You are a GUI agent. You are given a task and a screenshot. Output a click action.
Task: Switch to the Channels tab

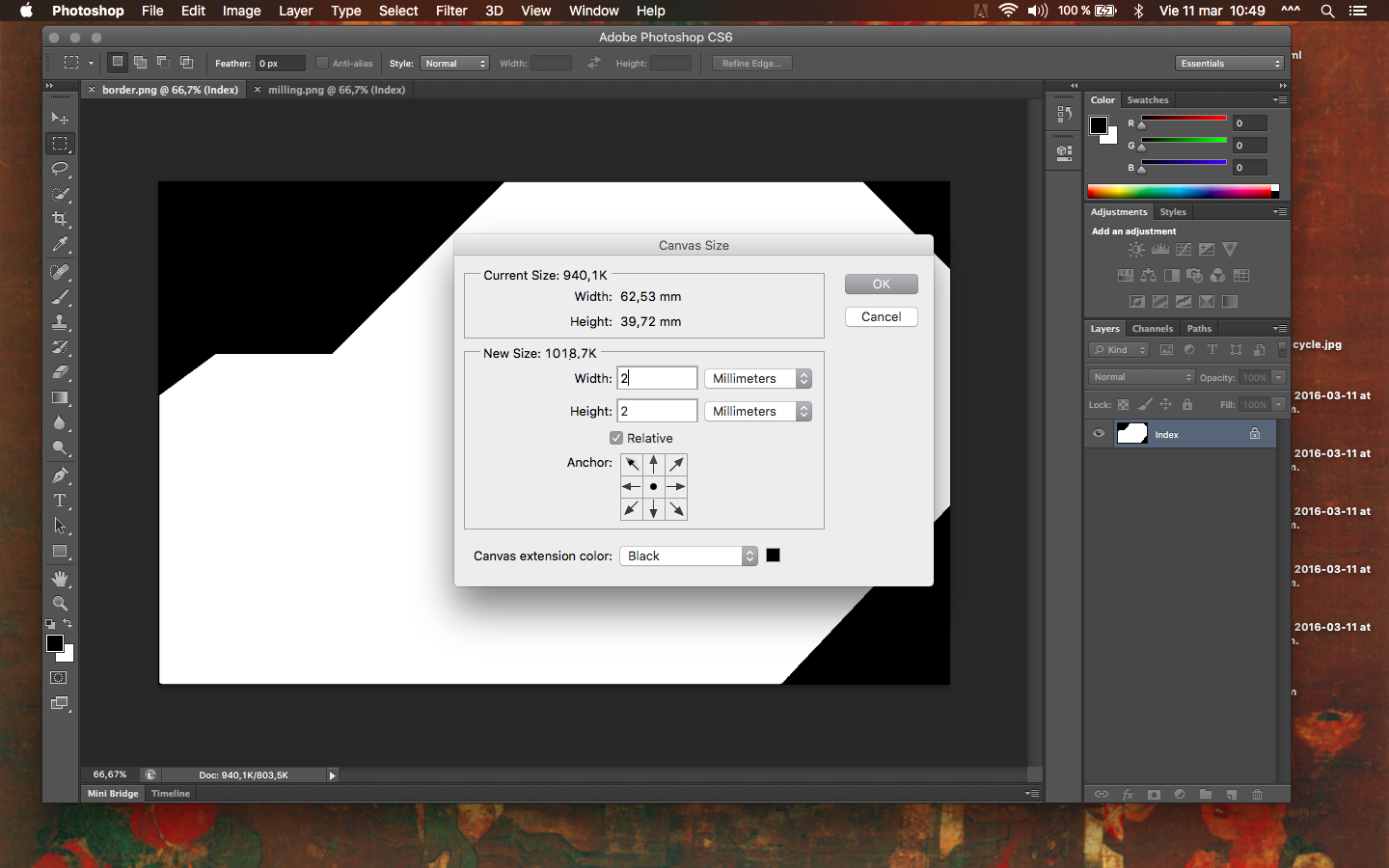click(1153, 329)
